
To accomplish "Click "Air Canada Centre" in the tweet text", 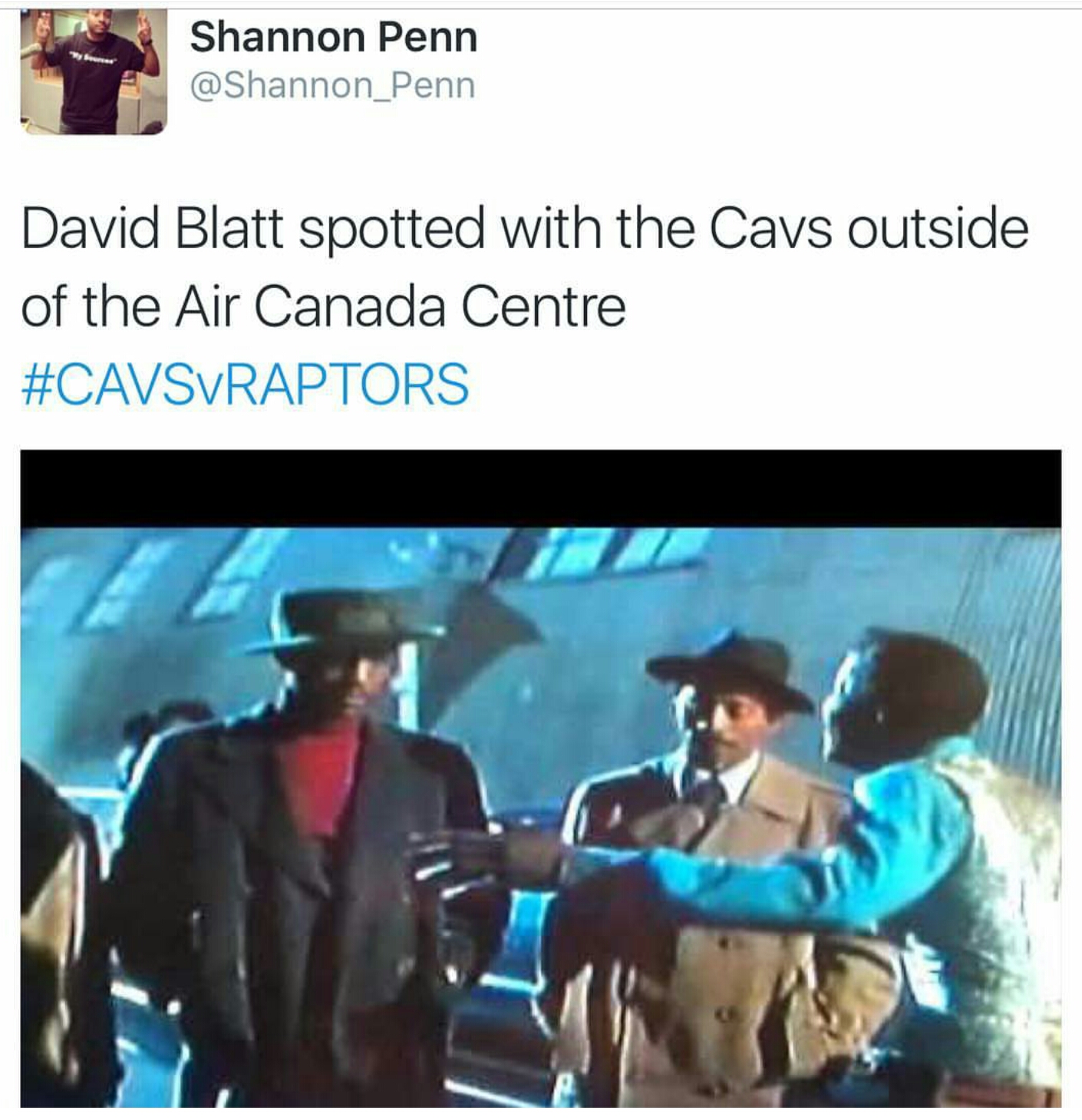I will pos(400,306).
